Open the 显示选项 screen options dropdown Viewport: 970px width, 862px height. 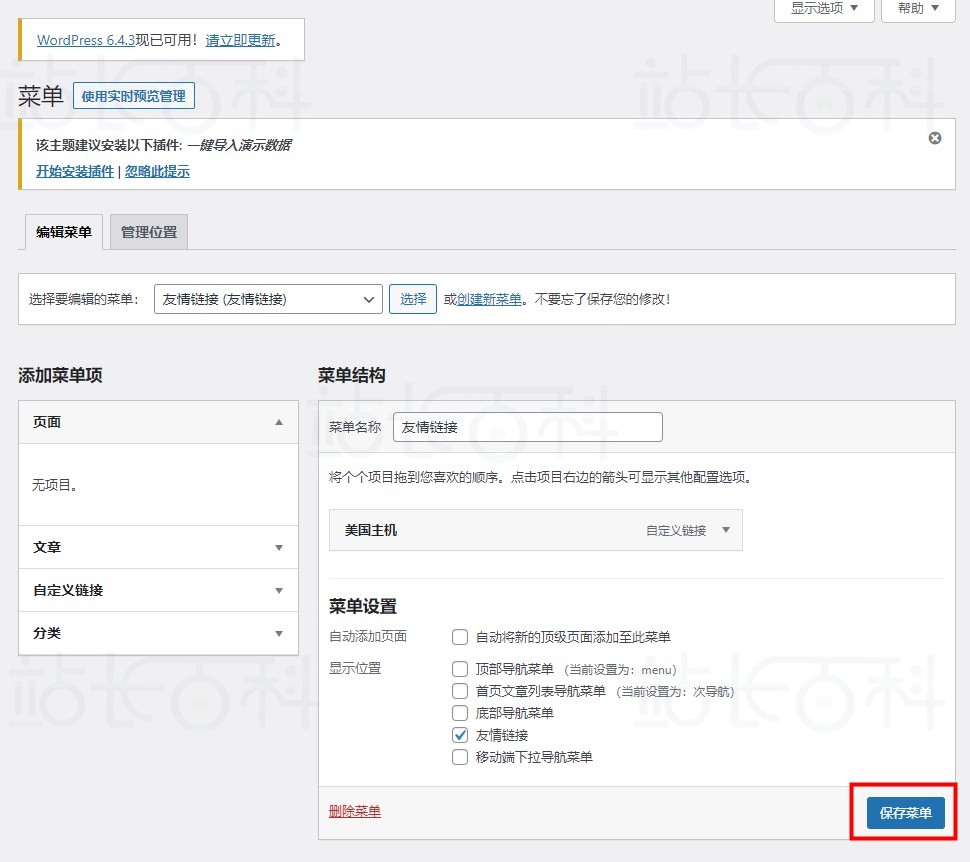pos(824,9)
